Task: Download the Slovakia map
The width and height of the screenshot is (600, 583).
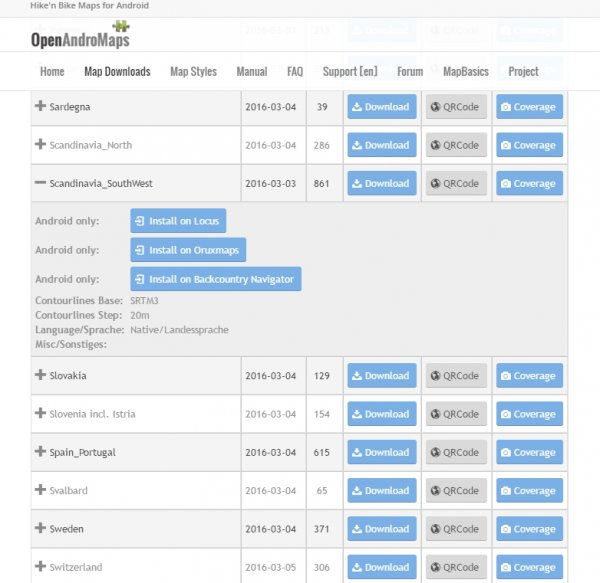Action: pyautogui.click(x=381, y=376)
